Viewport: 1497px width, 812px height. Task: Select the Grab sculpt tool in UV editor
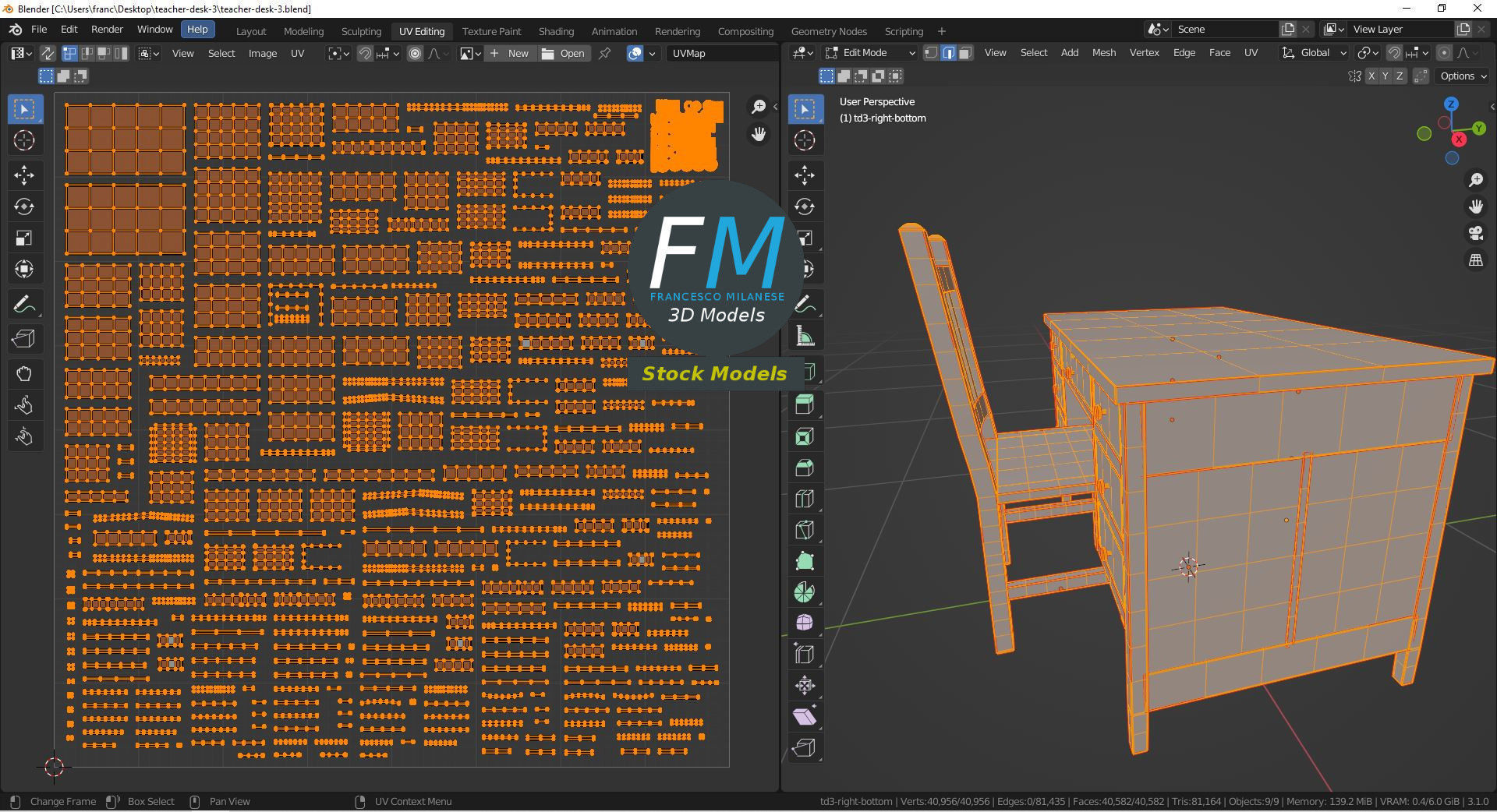pyautogui.click(x=24, y=374)
